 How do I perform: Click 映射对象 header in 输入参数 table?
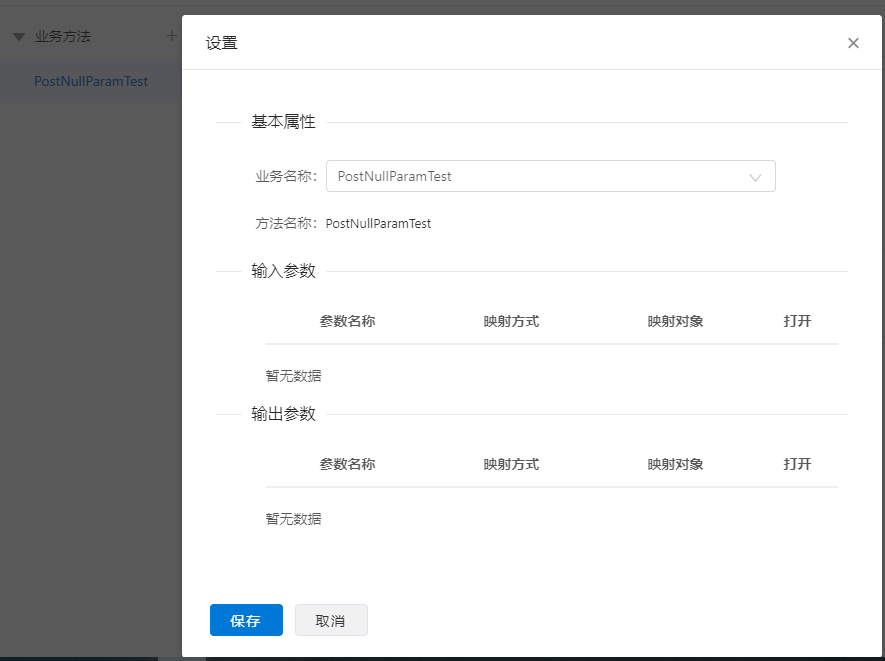coord(675,321)
